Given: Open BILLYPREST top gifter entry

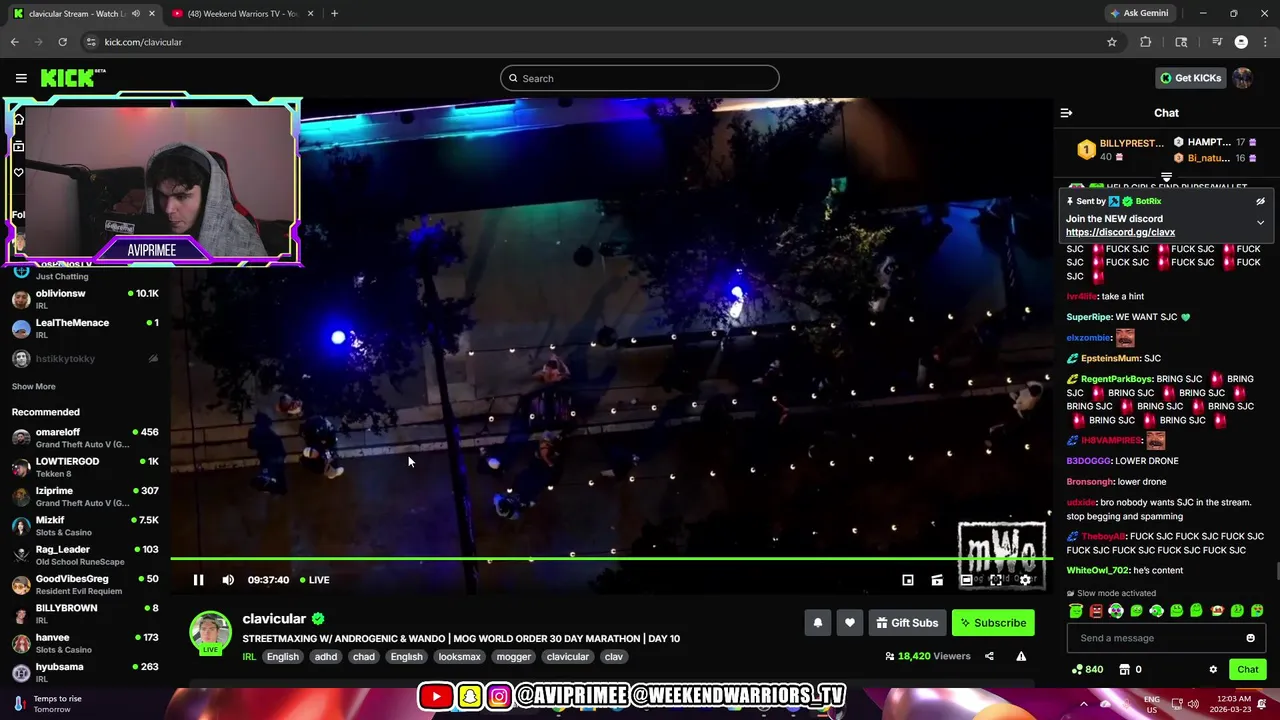Looking at the screenshot, I should point(1120,150).
